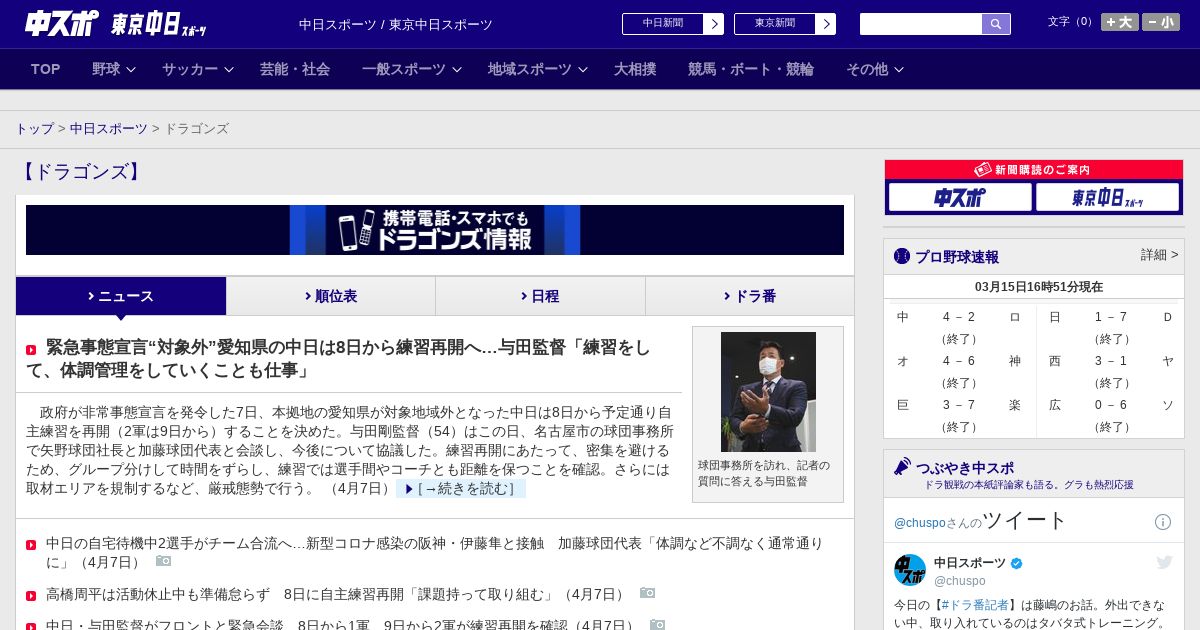This screenshot has width=1200, height=630.
Task: Switch to the 順位表 tab
Action: pos(331,296)
